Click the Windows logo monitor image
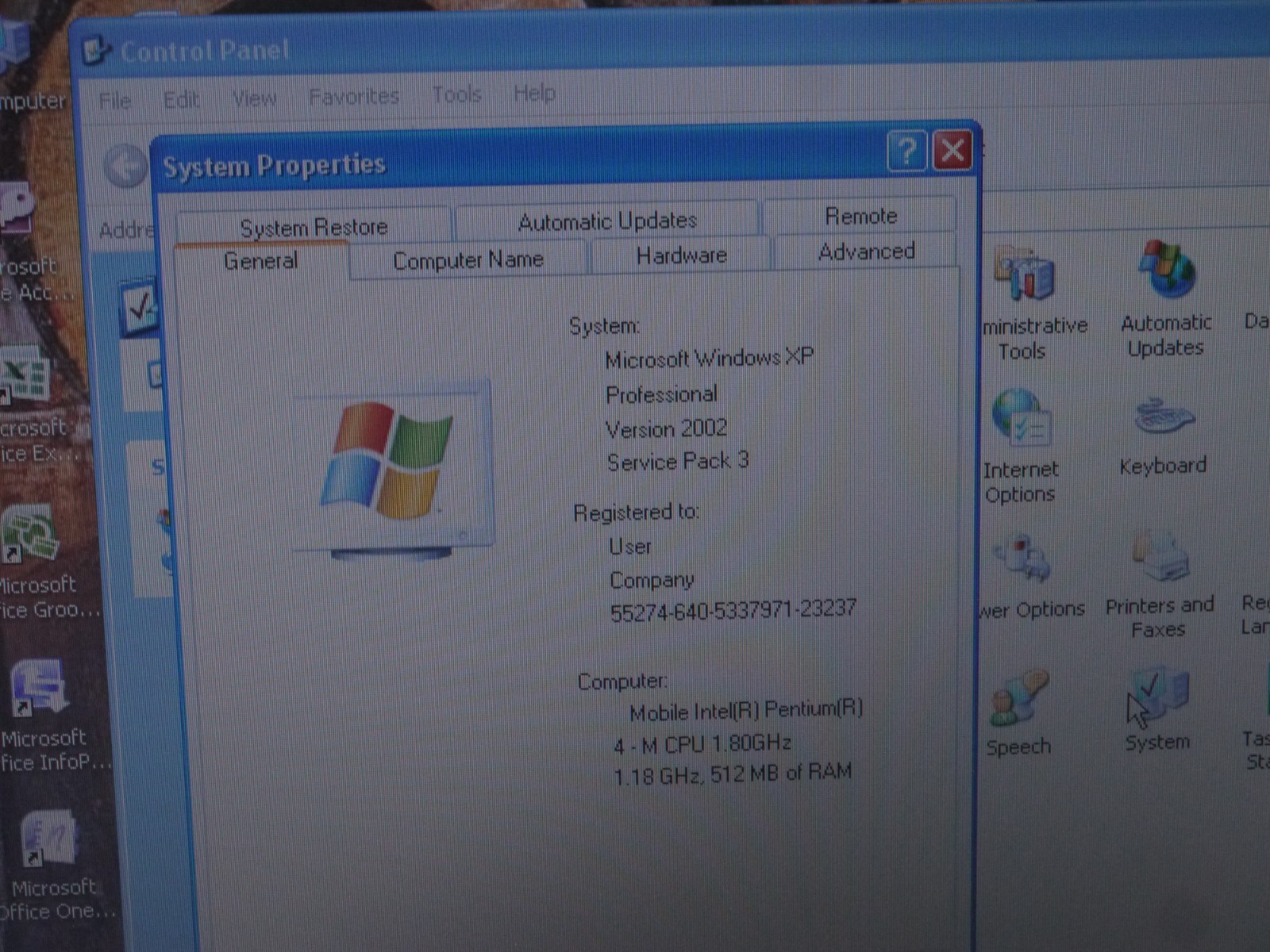Viewport: 1270px width, 952px height. tap(394, 471)
